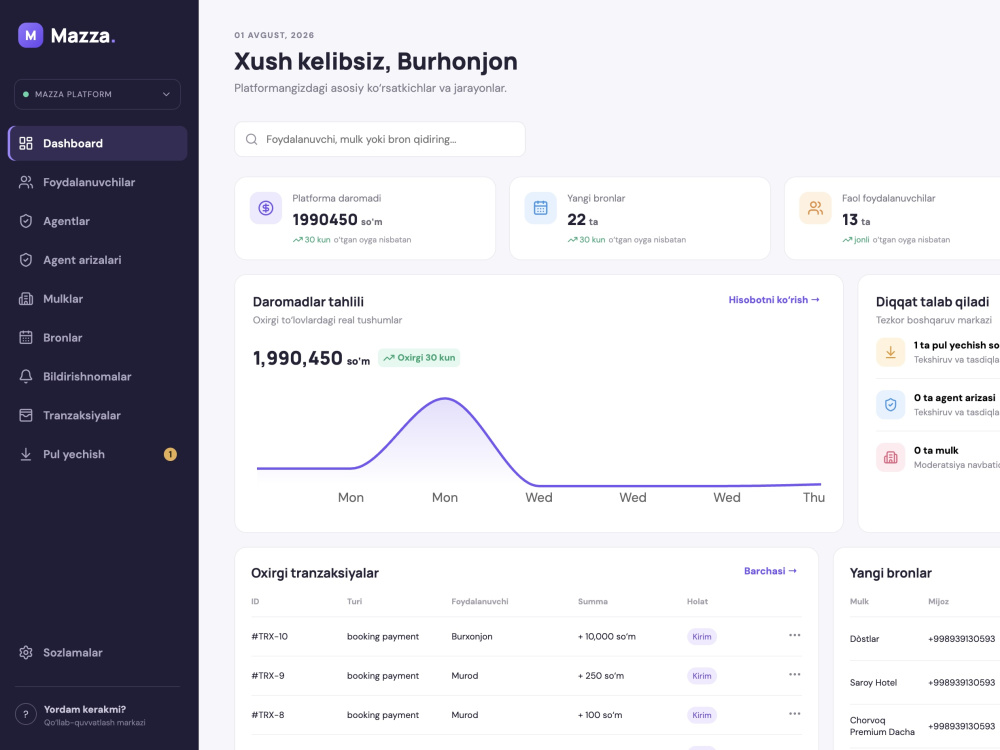
Task: Click the Agent arizalari shield icon
Action: pos(26,260)
